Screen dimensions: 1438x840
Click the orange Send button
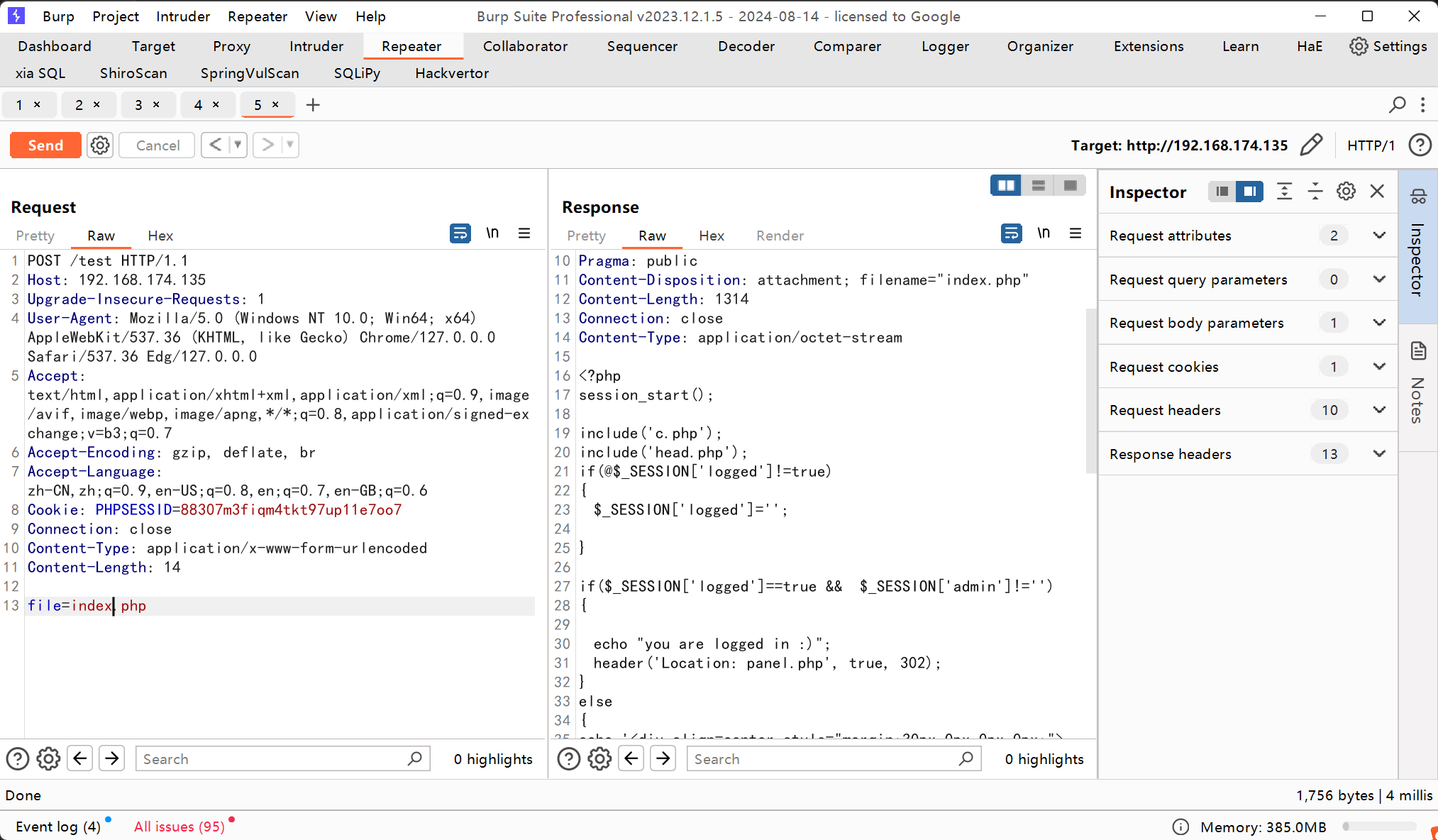(45, 145)
